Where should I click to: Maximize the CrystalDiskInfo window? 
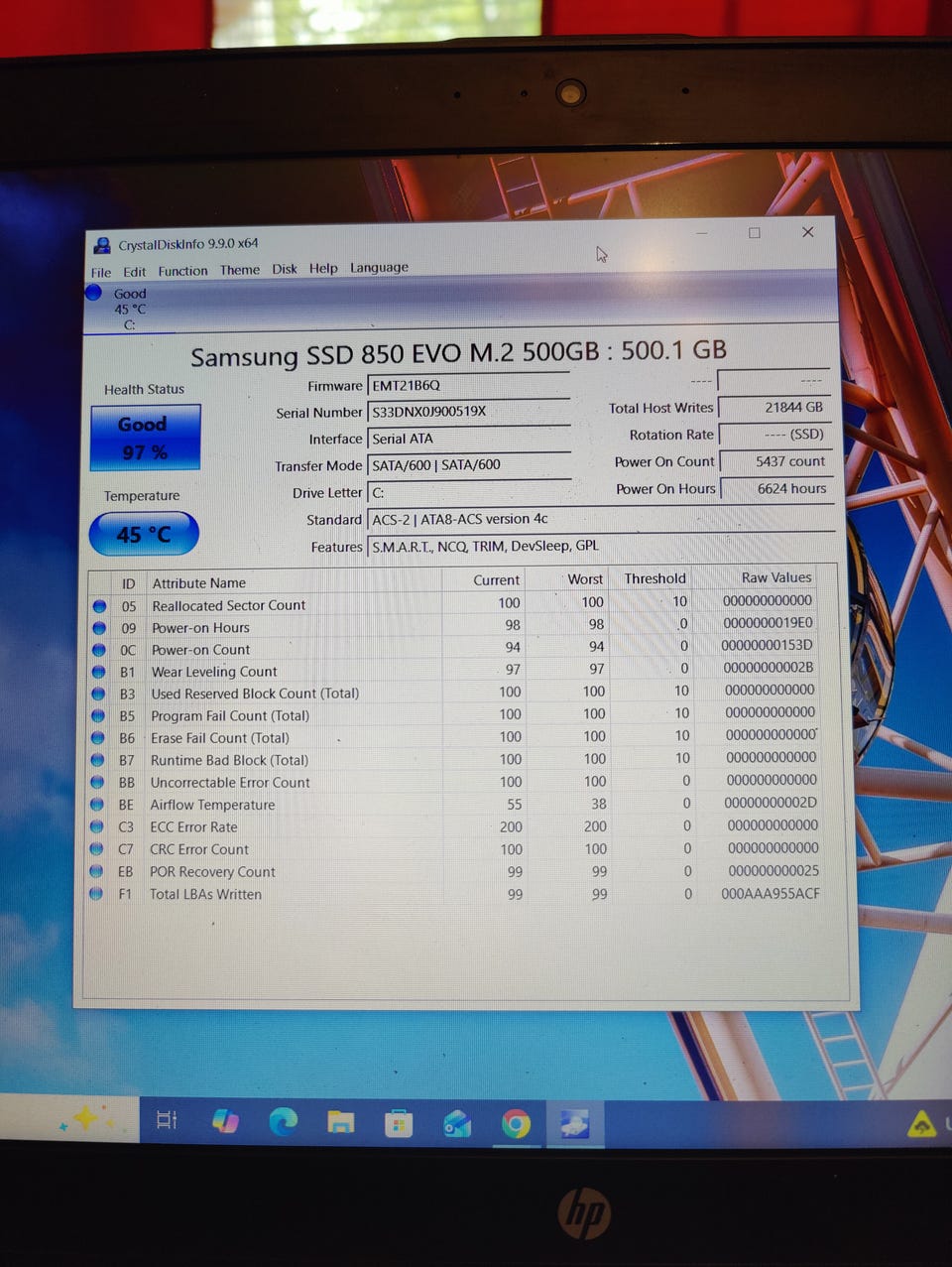pos(755,232)
